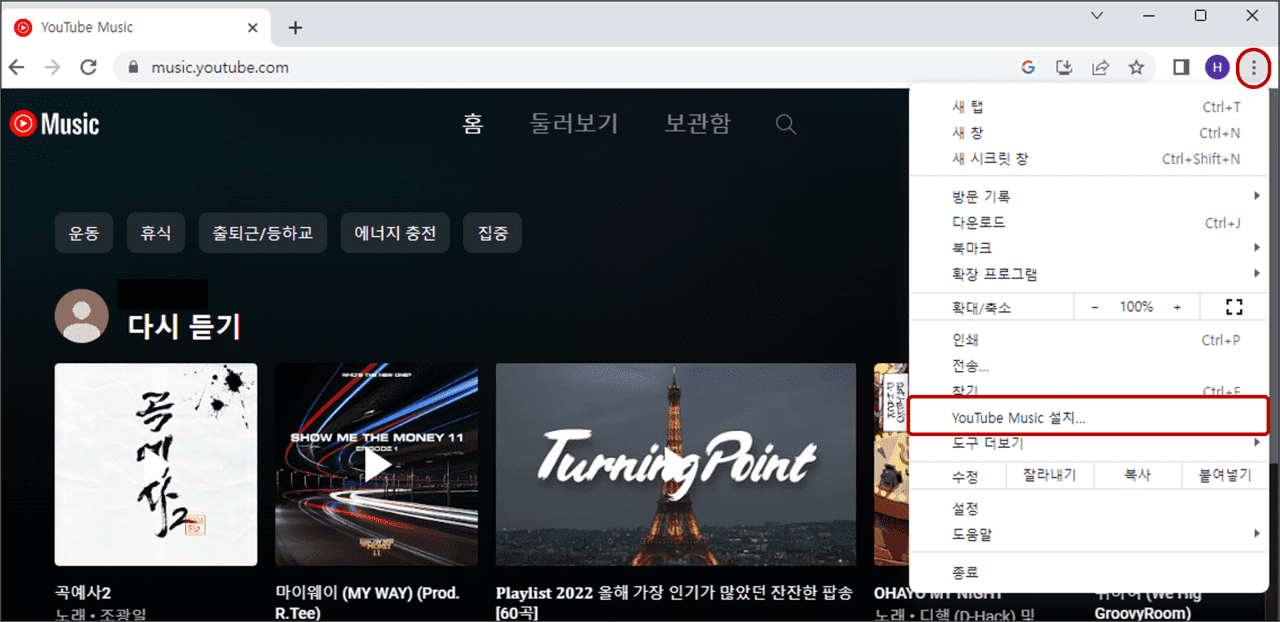
Task: Select the 집중 mood chip
Action: point(493,233)
